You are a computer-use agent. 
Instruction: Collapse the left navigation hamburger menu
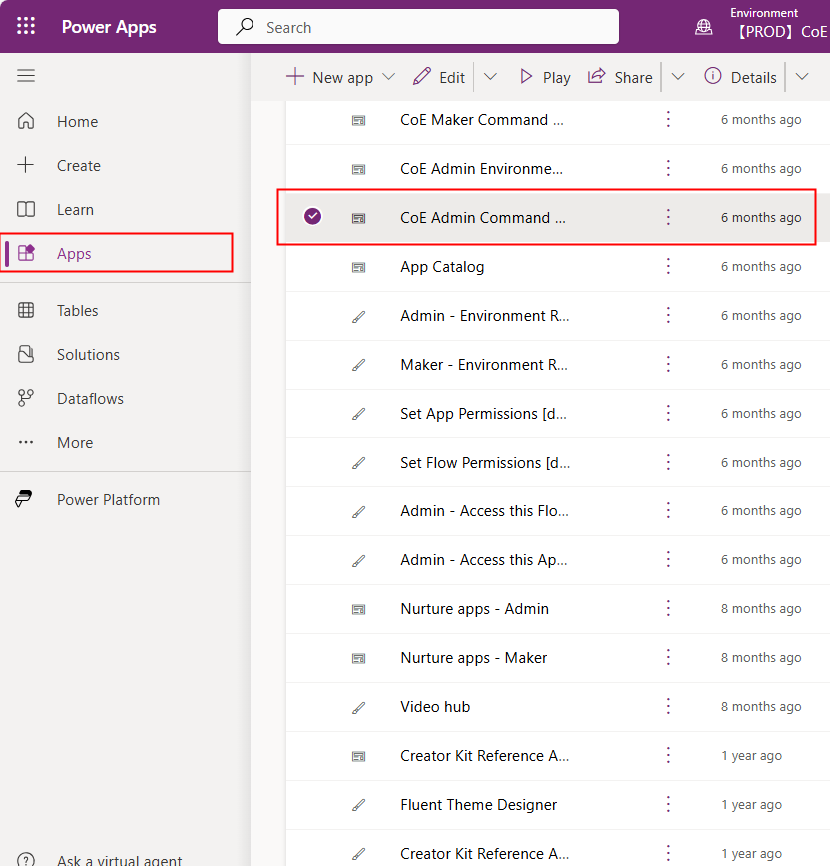coord(26,75)
